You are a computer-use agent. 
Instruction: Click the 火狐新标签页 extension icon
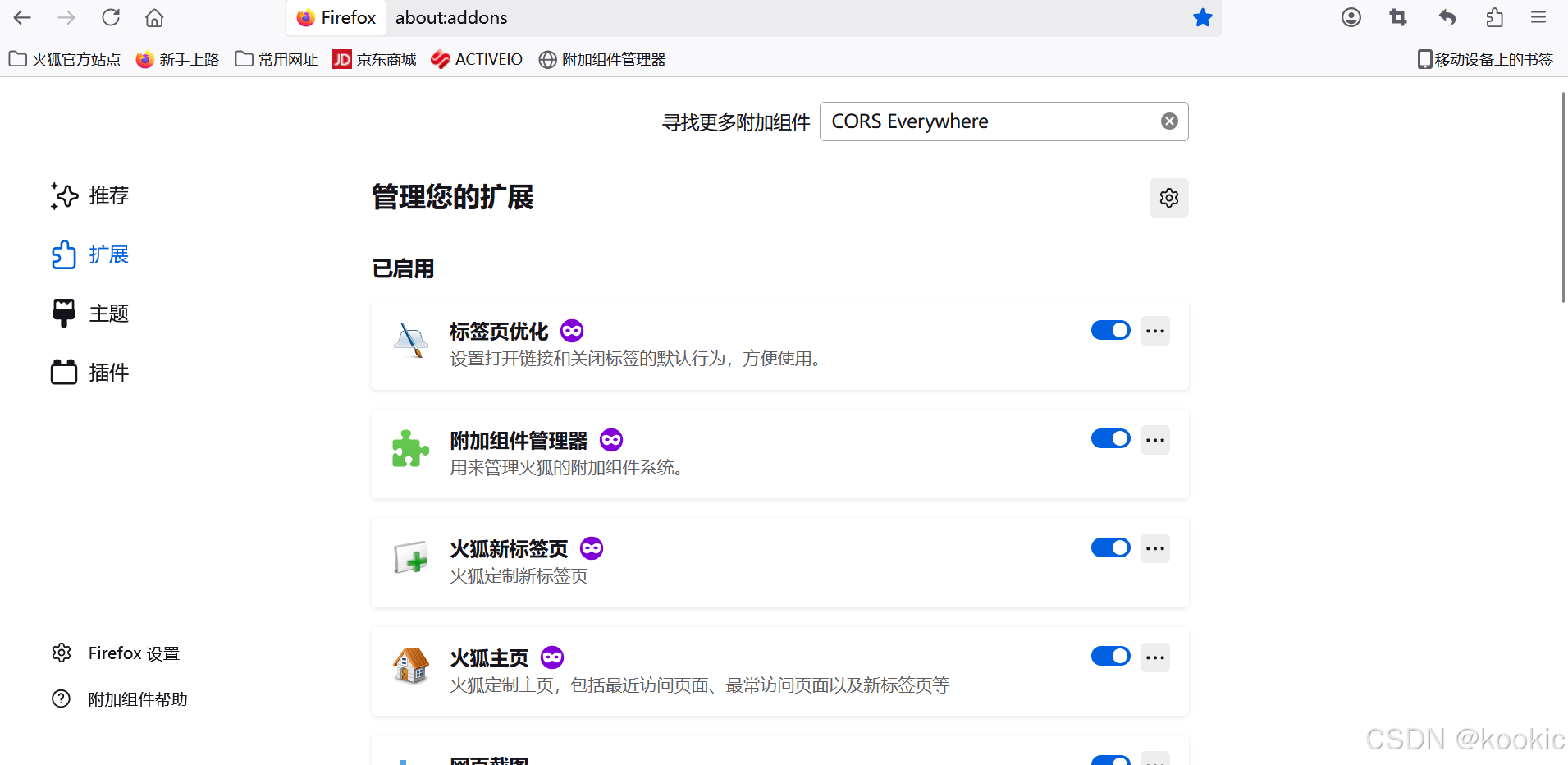(x=411, y=558)
